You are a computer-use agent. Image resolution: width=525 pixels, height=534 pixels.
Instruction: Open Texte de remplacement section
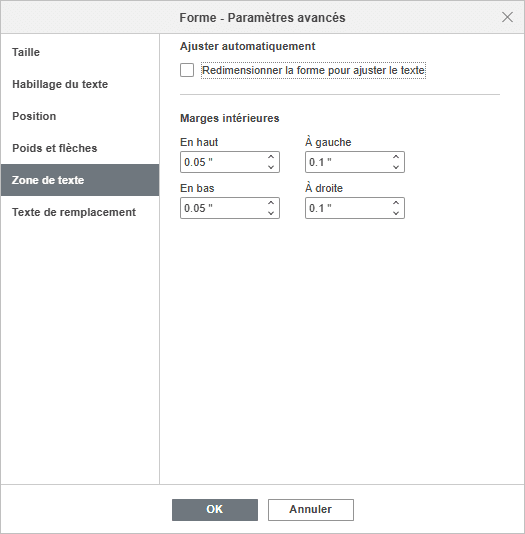click(80, 212)
